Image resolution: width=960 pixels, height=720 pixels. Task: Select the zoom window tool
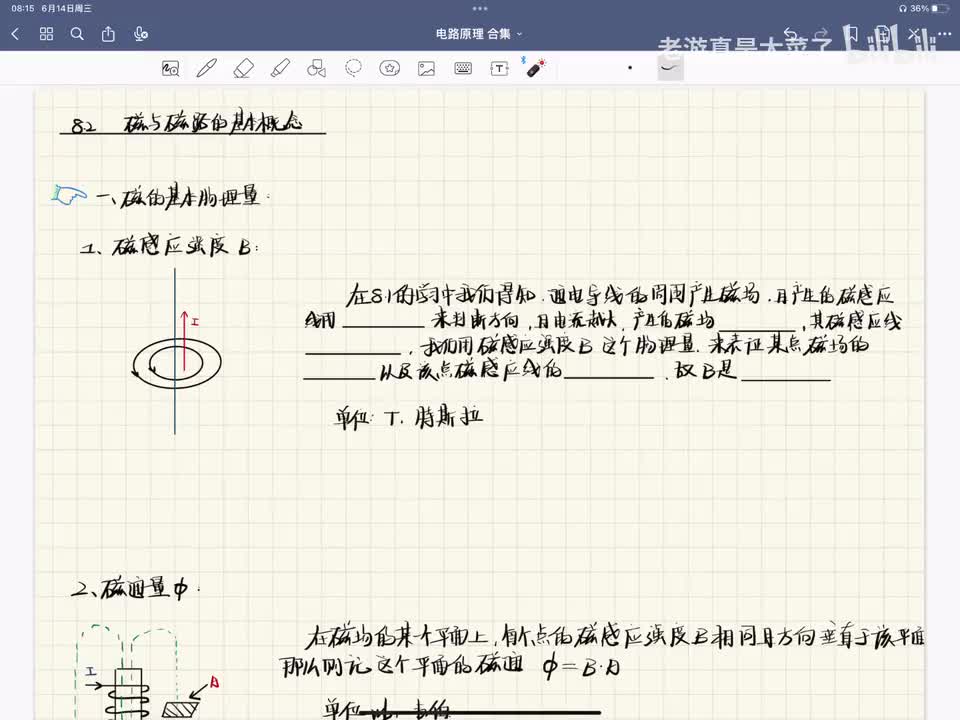coord(170,68)
